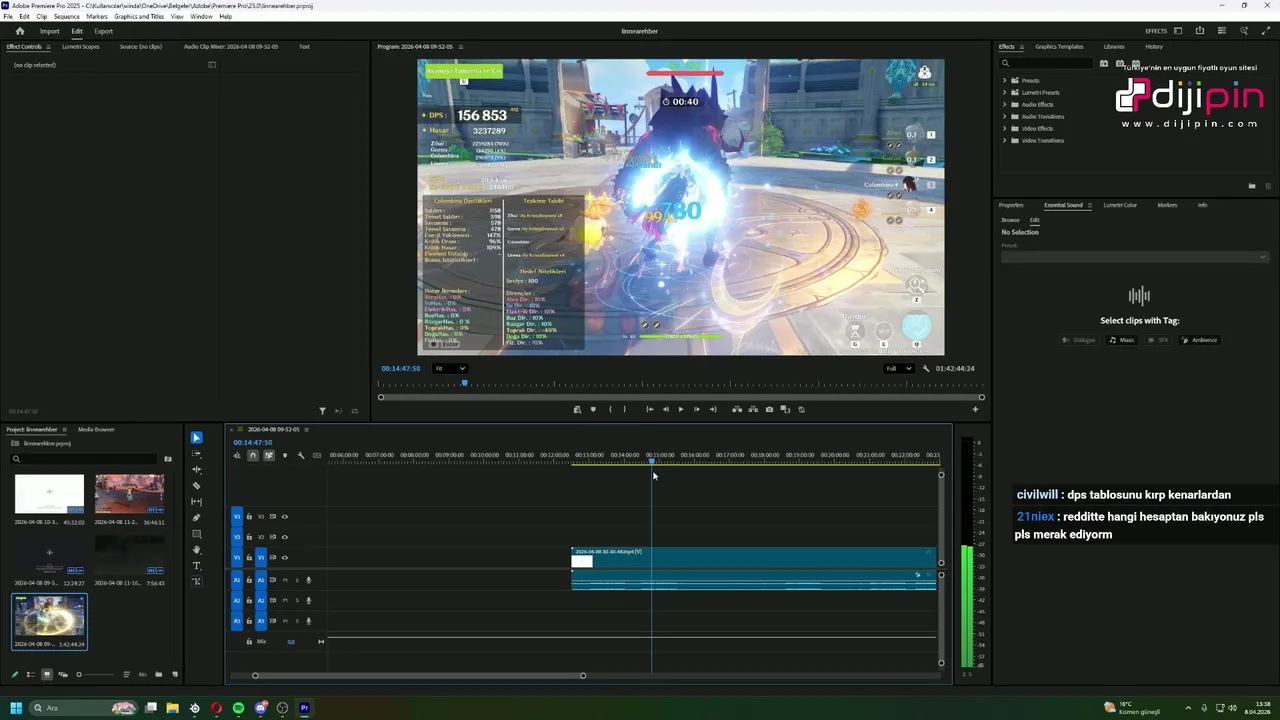This screenshot has height=720, width=1280.
Task: Open Program monitor settings wrench
Action: pos(926,368)
